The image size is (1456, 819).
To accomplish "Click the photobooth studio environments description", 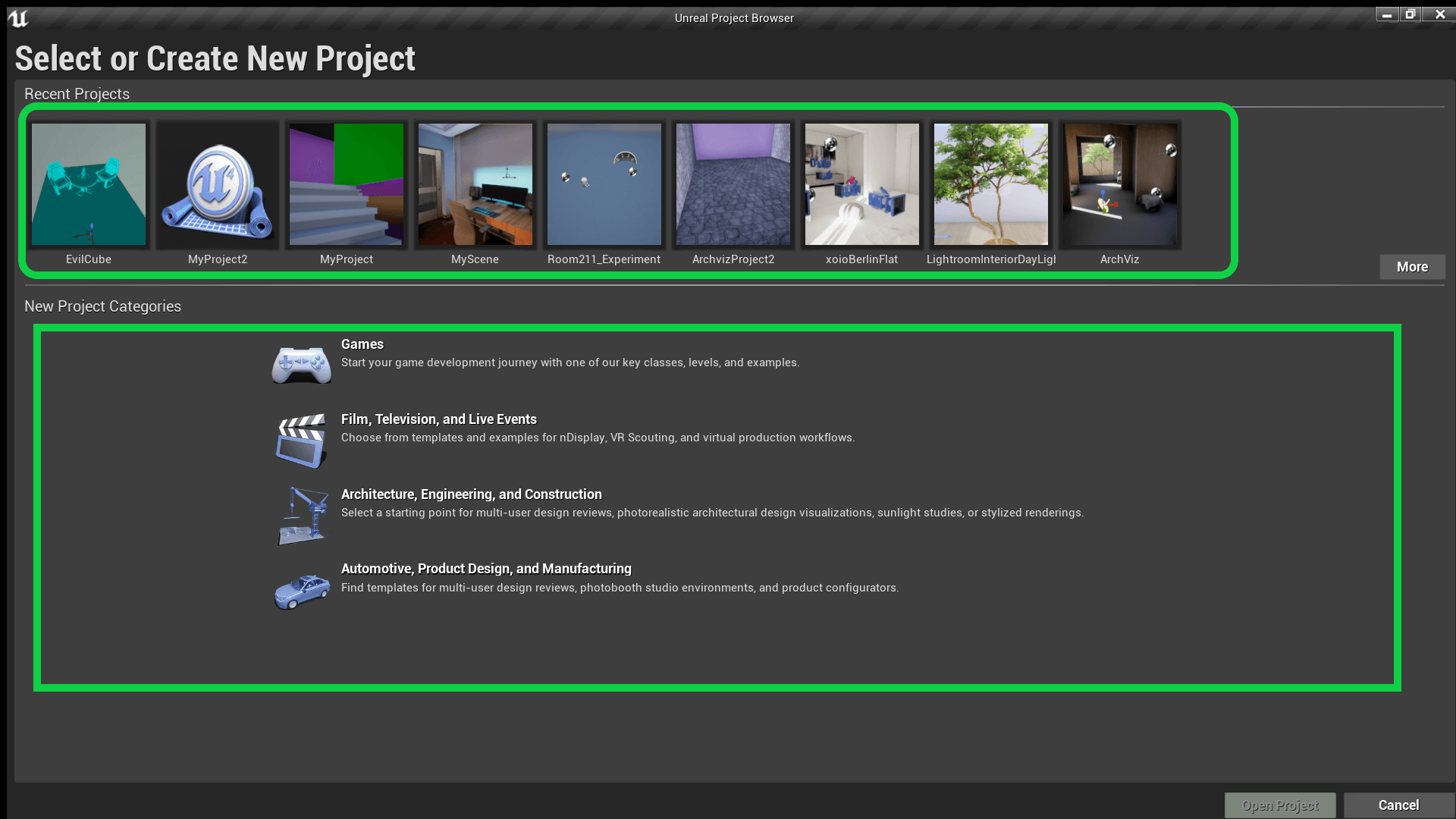I will [620, 588].
